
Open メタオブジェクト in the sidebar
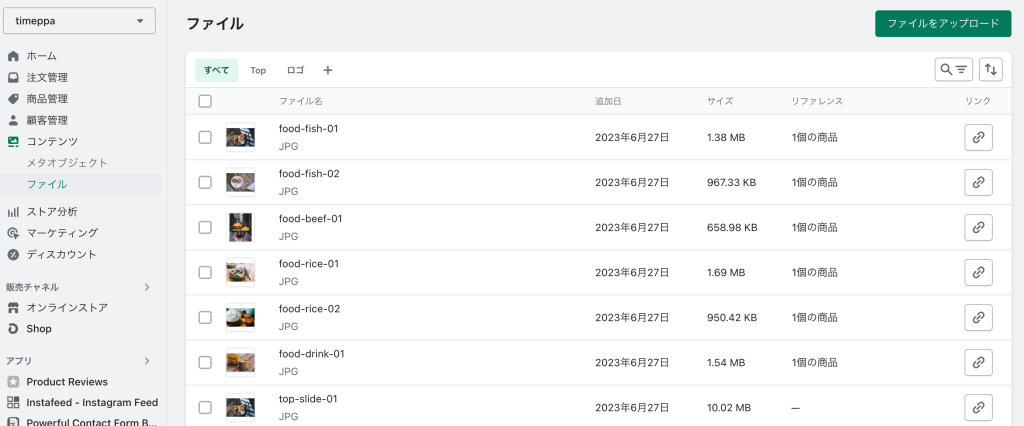67,162
